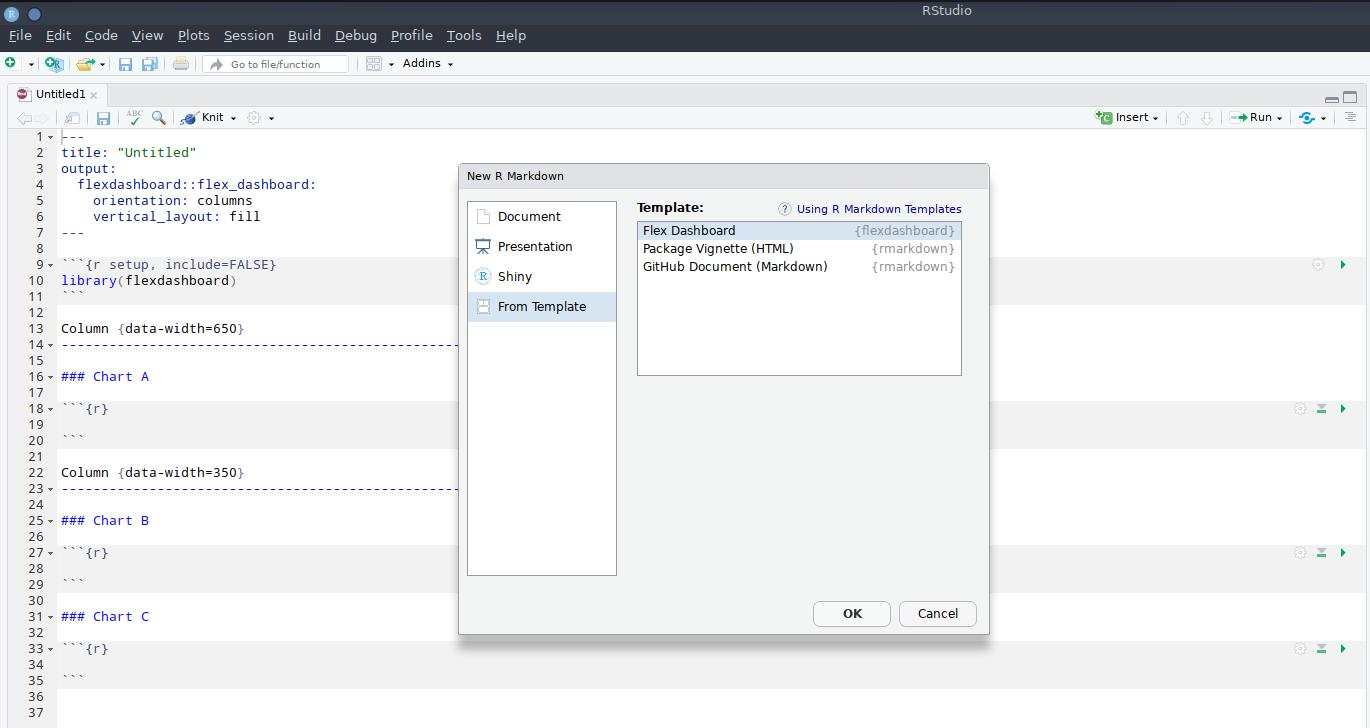This screenshot has width=1370, height=728.
Task: Focus the Go to file/function field
Action: coord(275,64)
